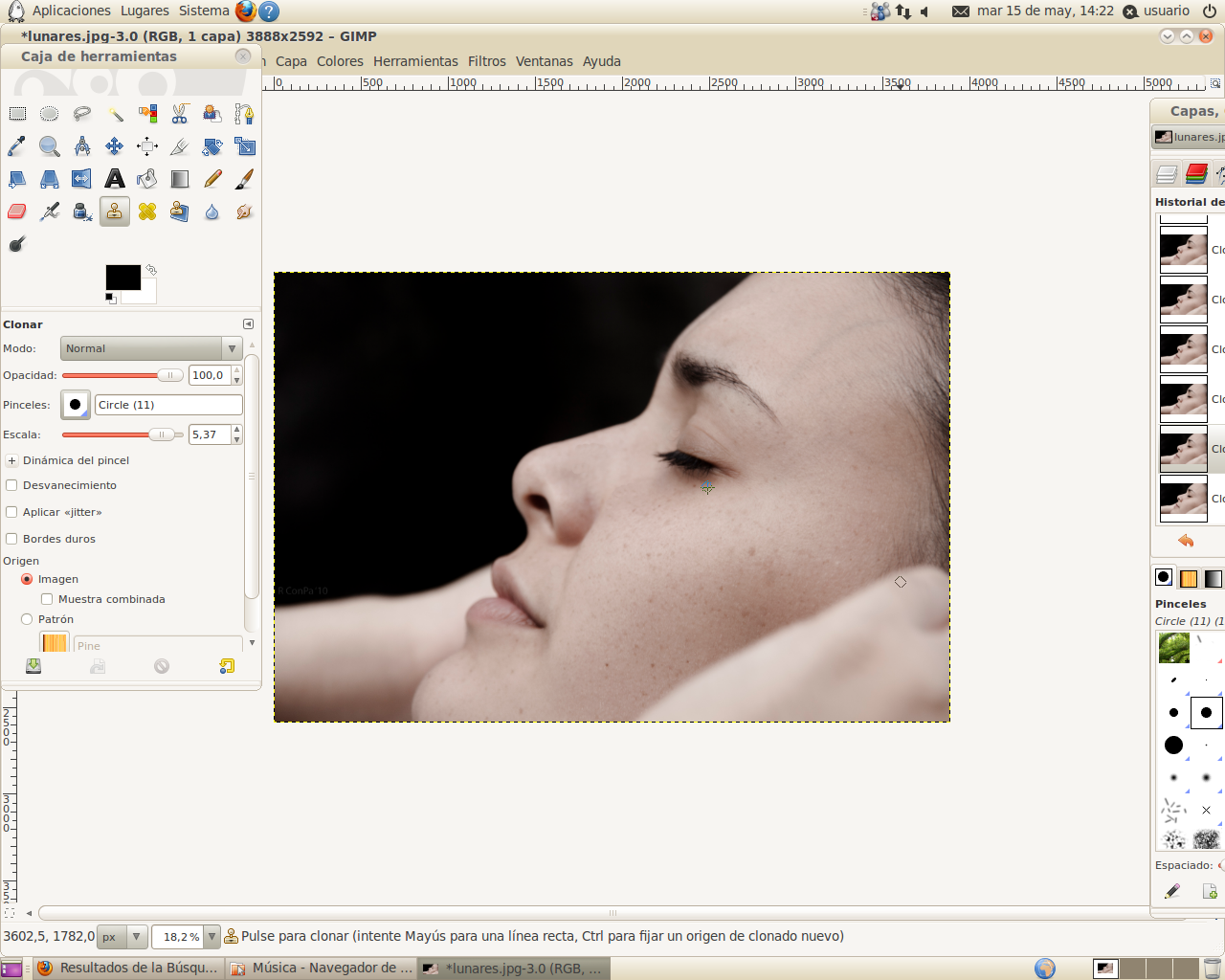This screenshot has width=1225, height=980.
Task: Expand Dinámica del pincel section
Action: [x=11, y=460]
